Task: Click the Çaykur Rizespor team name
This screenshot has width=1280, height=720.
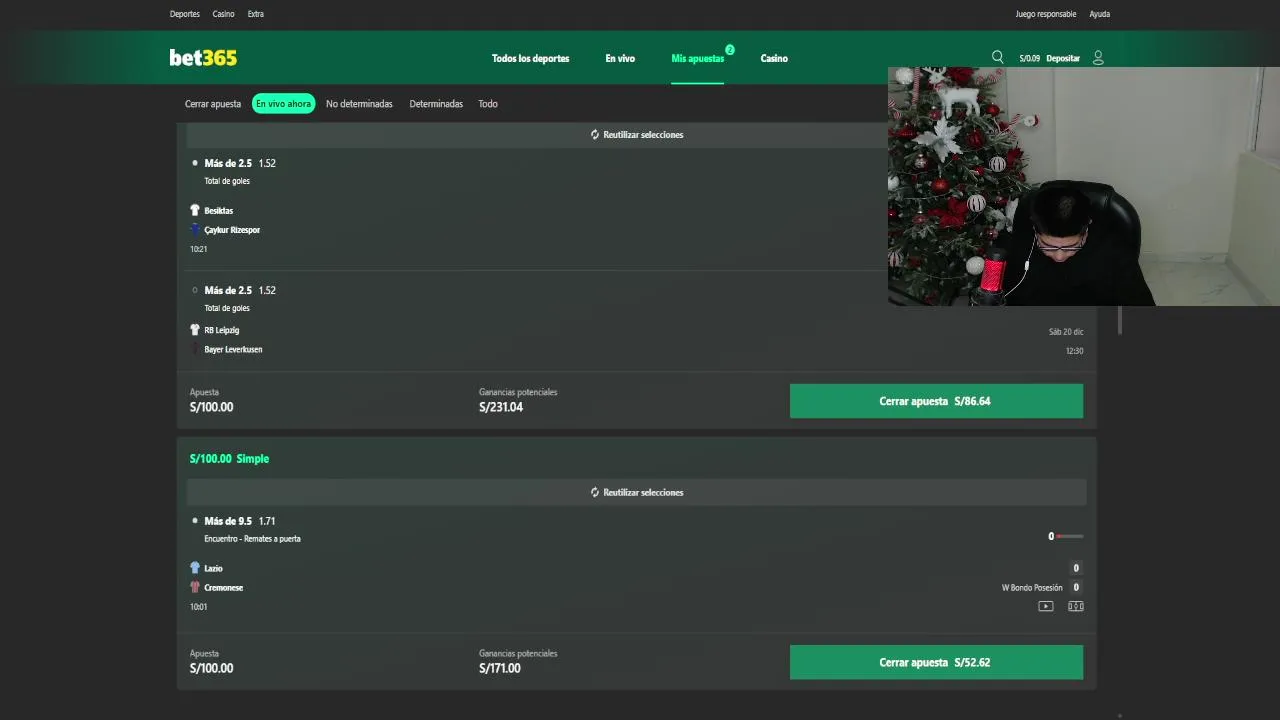Action: pos(232,230)
